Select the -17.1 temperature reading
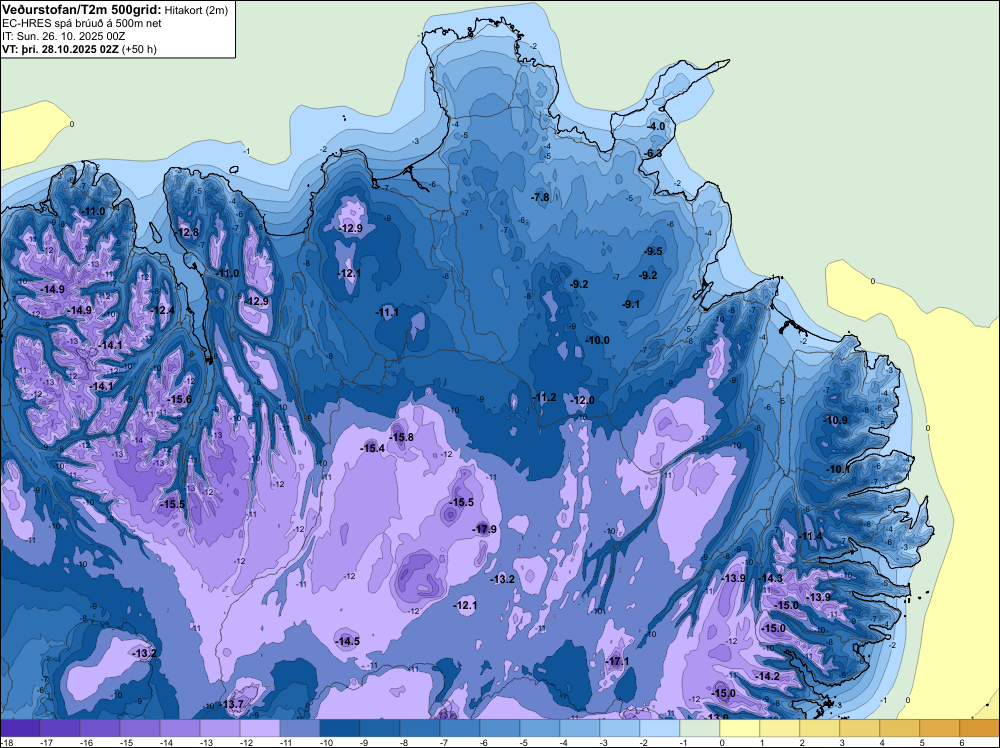 pyautogui.click(x=617, y=661)
